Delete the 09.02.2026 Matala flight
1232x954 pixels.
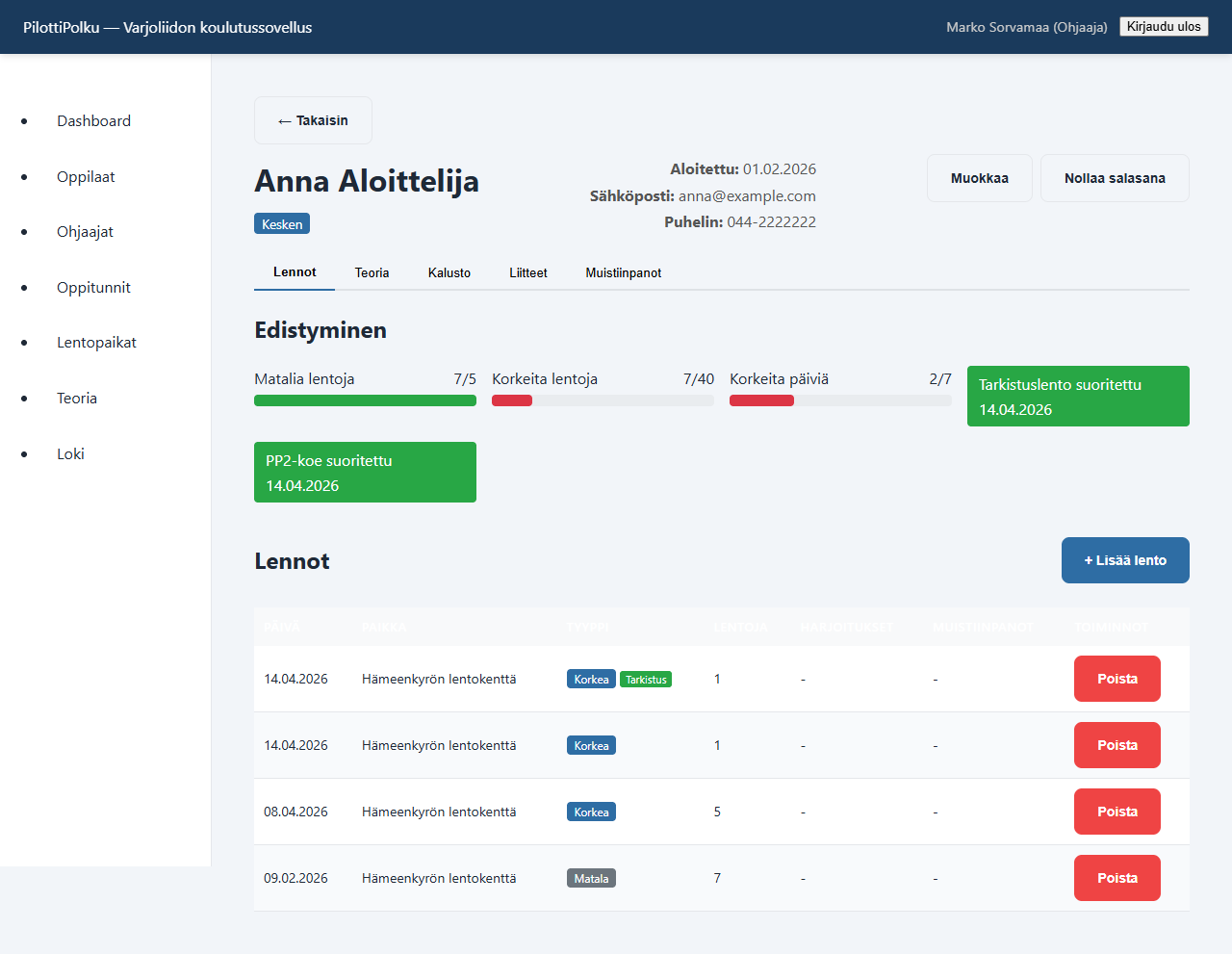(1116, 878)
